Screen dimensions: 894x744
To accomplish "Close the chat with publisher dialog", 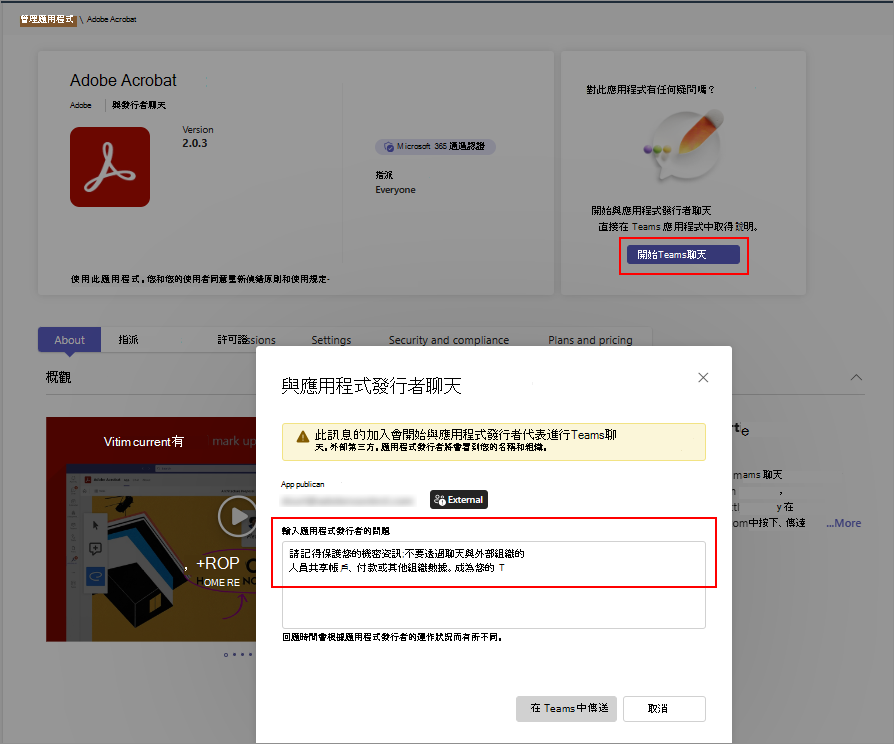I will (703, 377).
